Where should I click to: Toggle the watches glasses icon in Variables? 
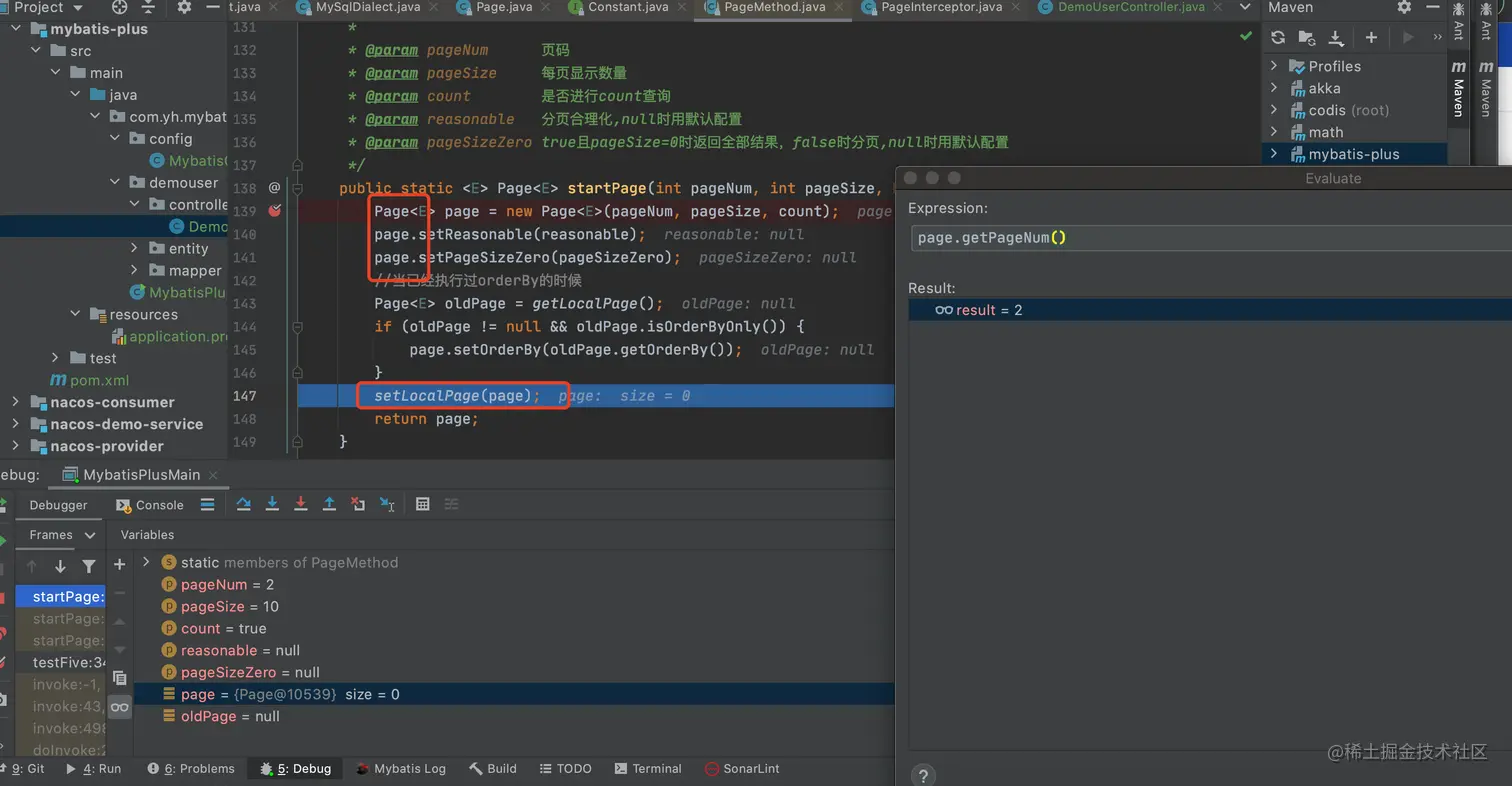pyautogui.click(x=119, y=707)
